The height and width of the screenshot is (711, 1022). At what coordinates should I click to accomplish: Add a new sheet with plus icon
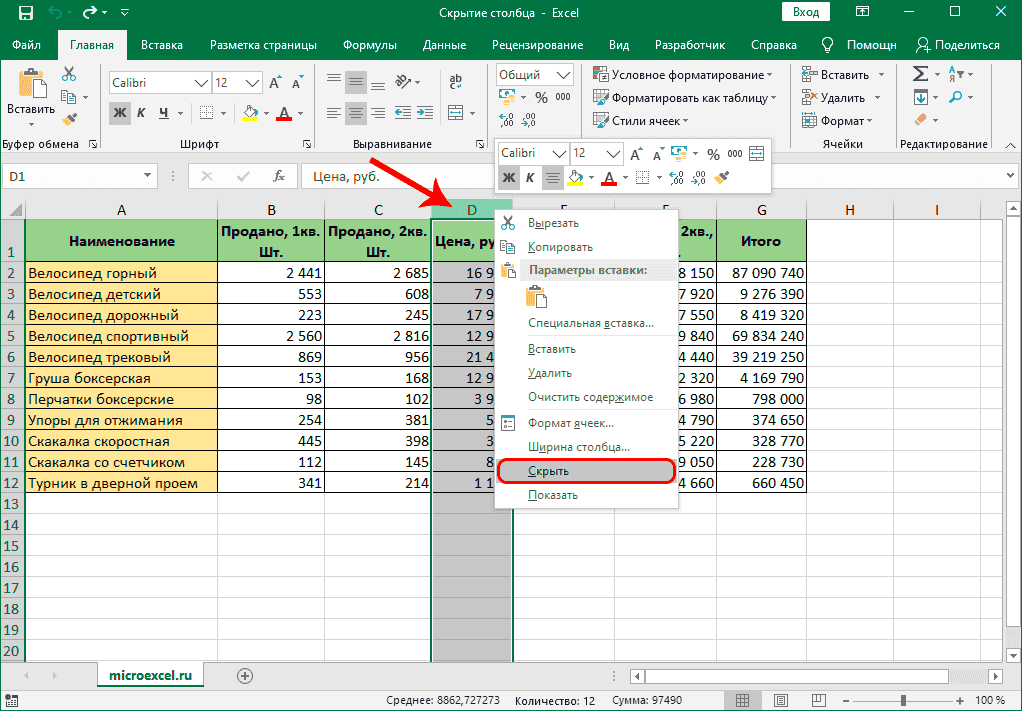pyautogui.click(x=244, y=676)
